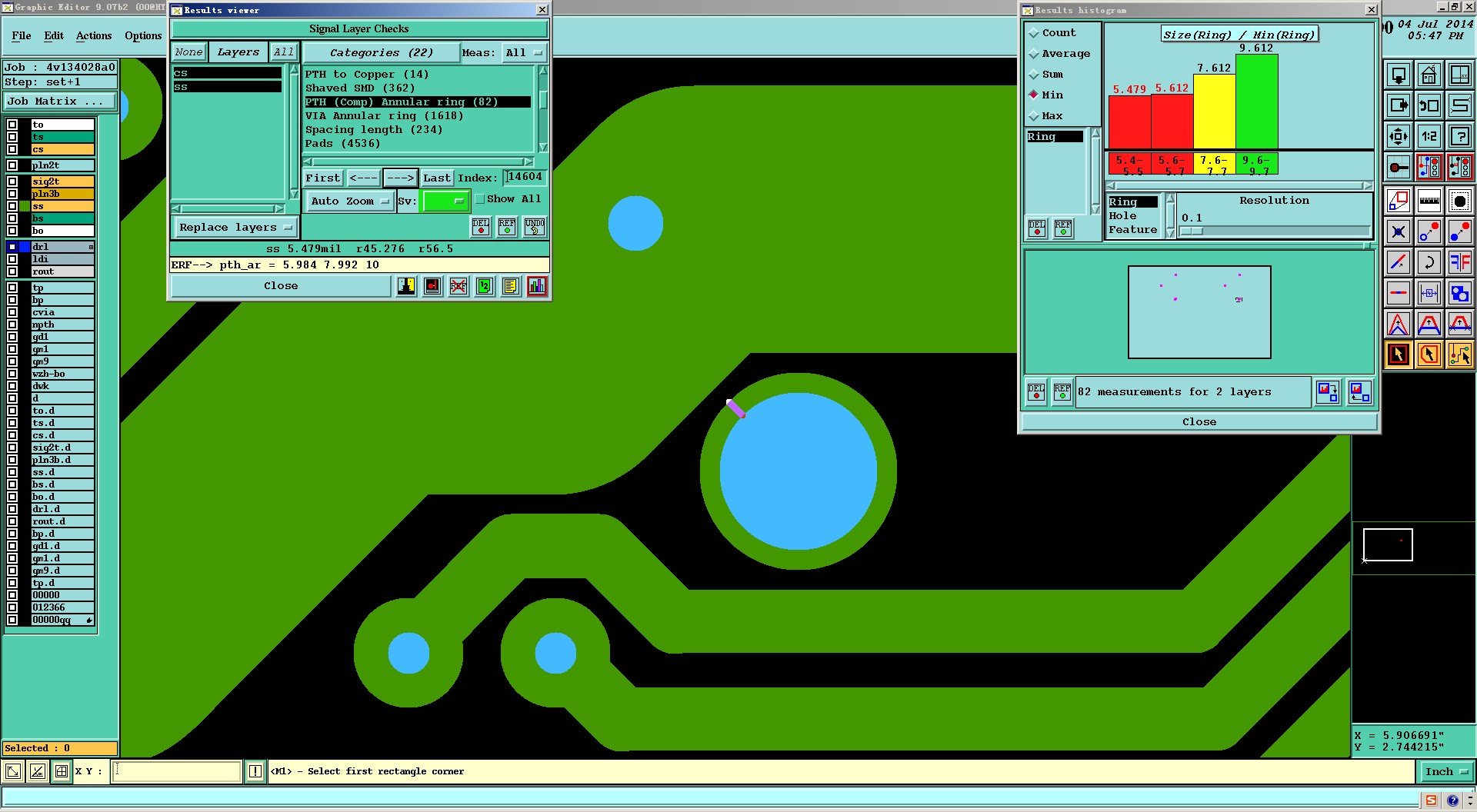Open the Replace layers dropdown
The height and width of the screenshot is (812, 1477).
pos(235,228)
